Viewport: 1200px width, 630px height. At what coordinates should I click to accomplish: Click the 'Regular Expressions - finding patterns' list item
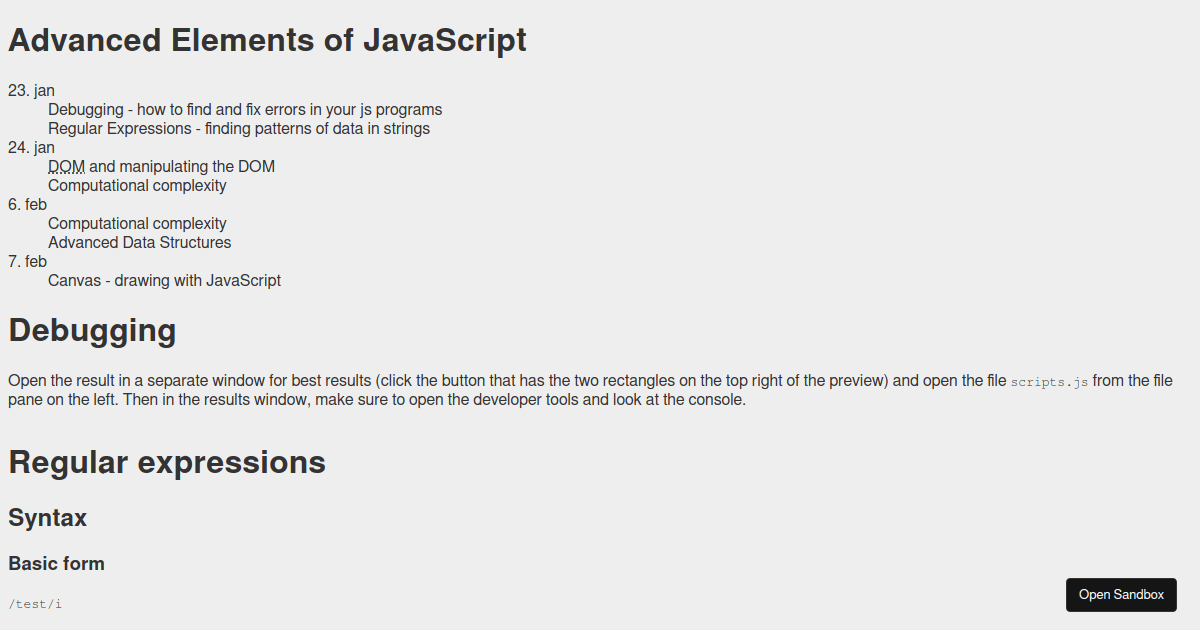click(239, 129)
